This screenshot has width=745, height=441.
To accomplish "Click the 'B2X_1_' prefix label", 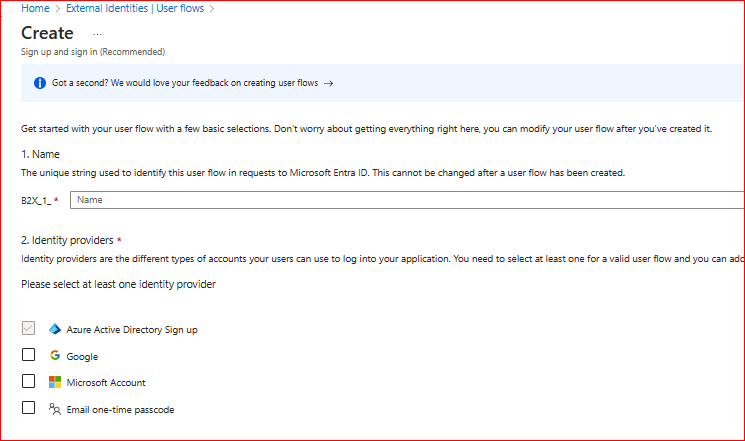I will point(36,201).
